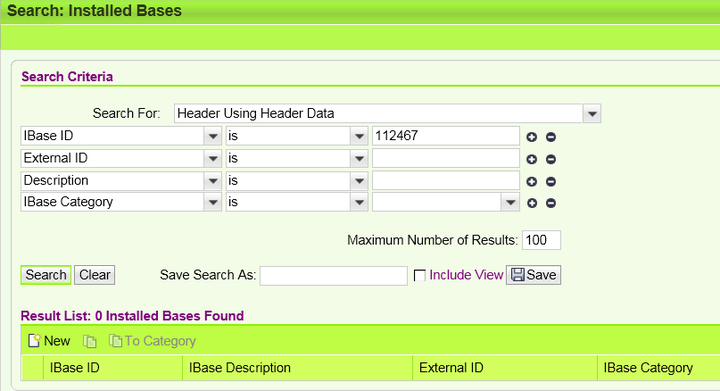
Task: Click the Include View link
Action: click(x=466, y=275)
